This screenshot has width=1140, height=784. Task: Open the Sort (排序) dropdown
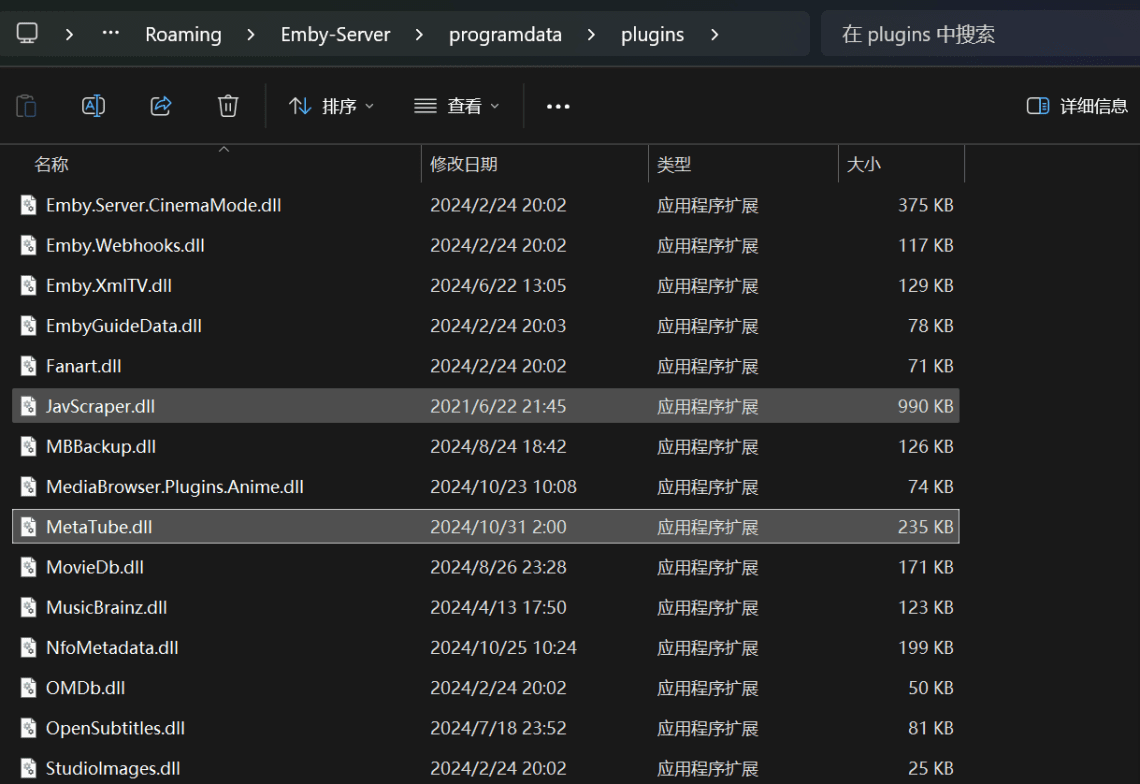(x=331, y=106)
